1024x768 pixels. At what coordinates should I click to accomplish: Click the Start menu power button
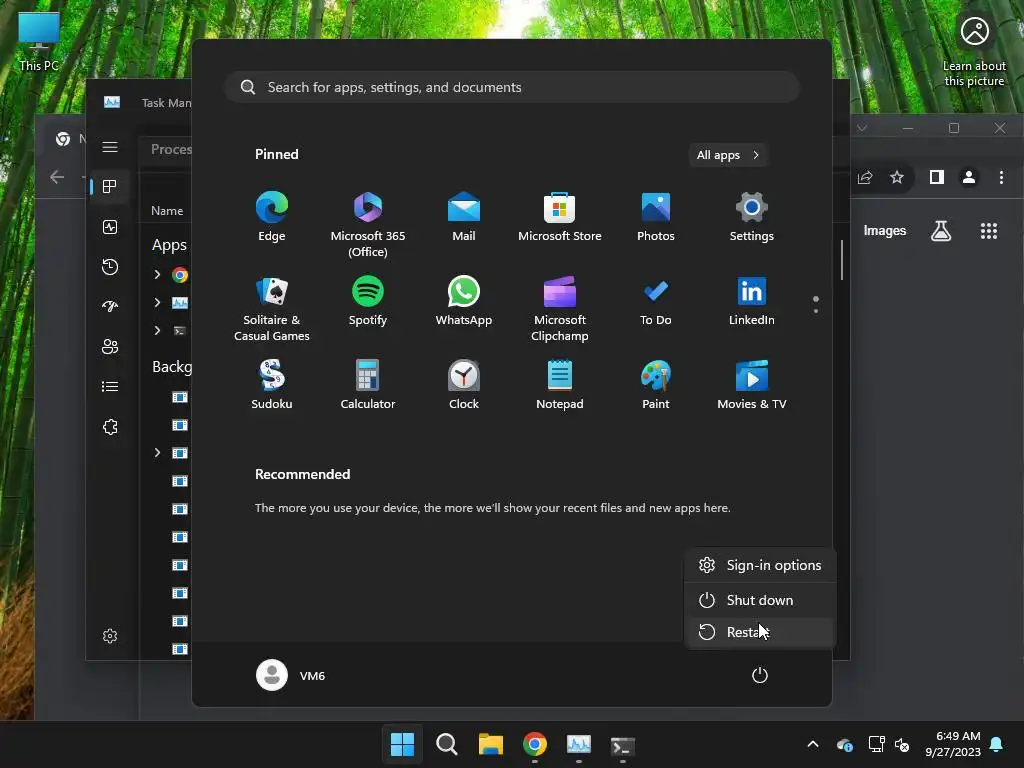760,675
